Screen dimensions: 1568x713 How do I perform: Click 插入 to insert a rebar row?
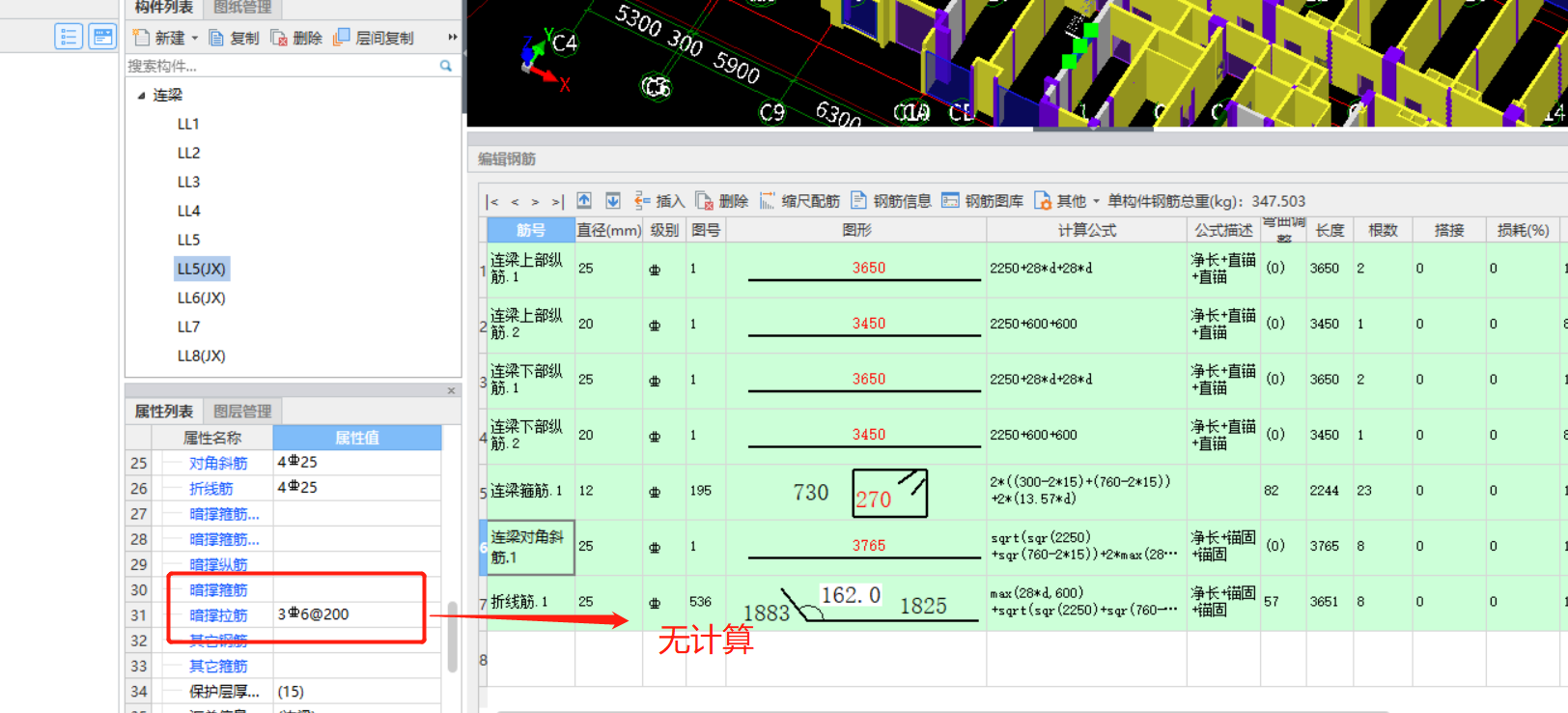(x=659, y=201)
